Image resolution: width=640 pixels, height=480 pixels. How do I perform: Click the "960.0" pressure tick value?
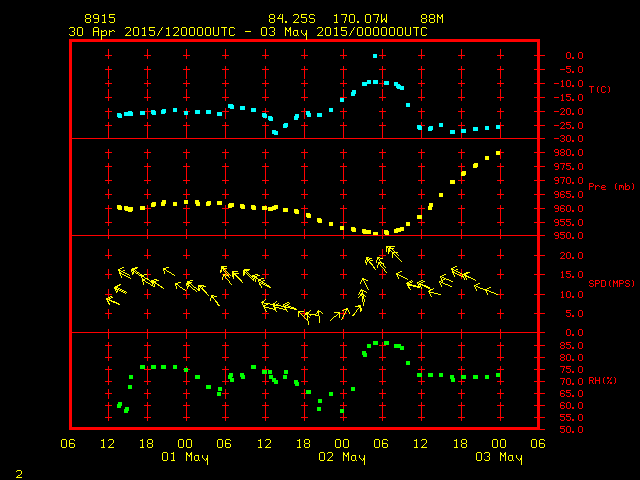pos(569,209)
